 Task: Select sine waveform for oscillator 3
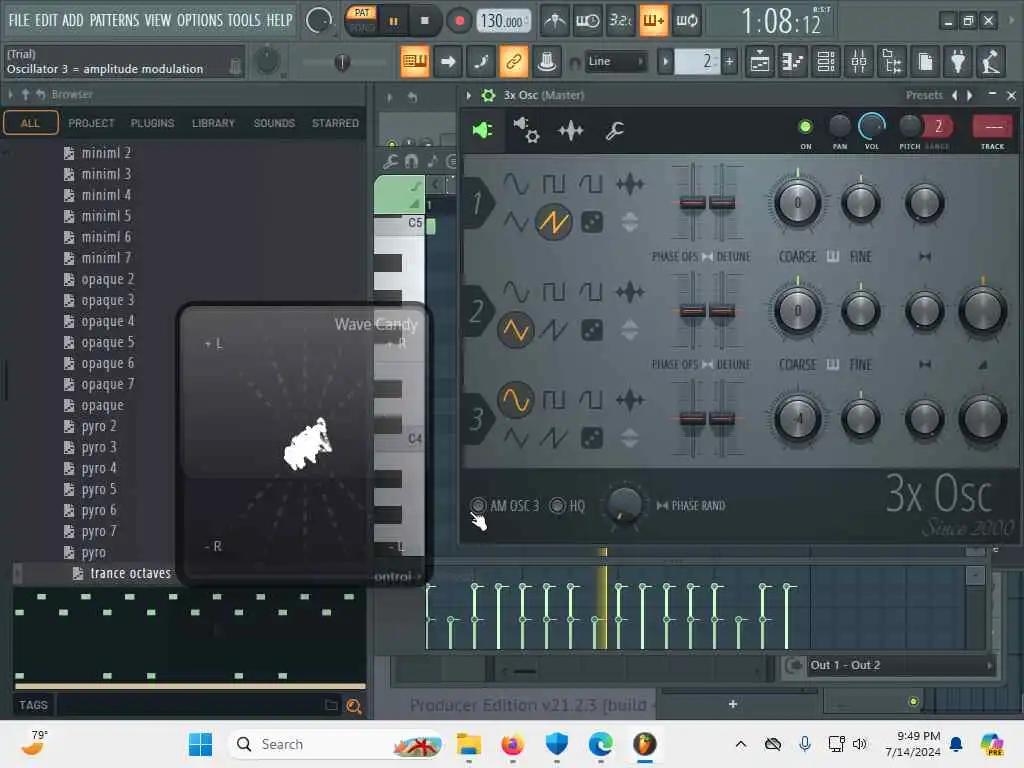[x=515, y=400]
